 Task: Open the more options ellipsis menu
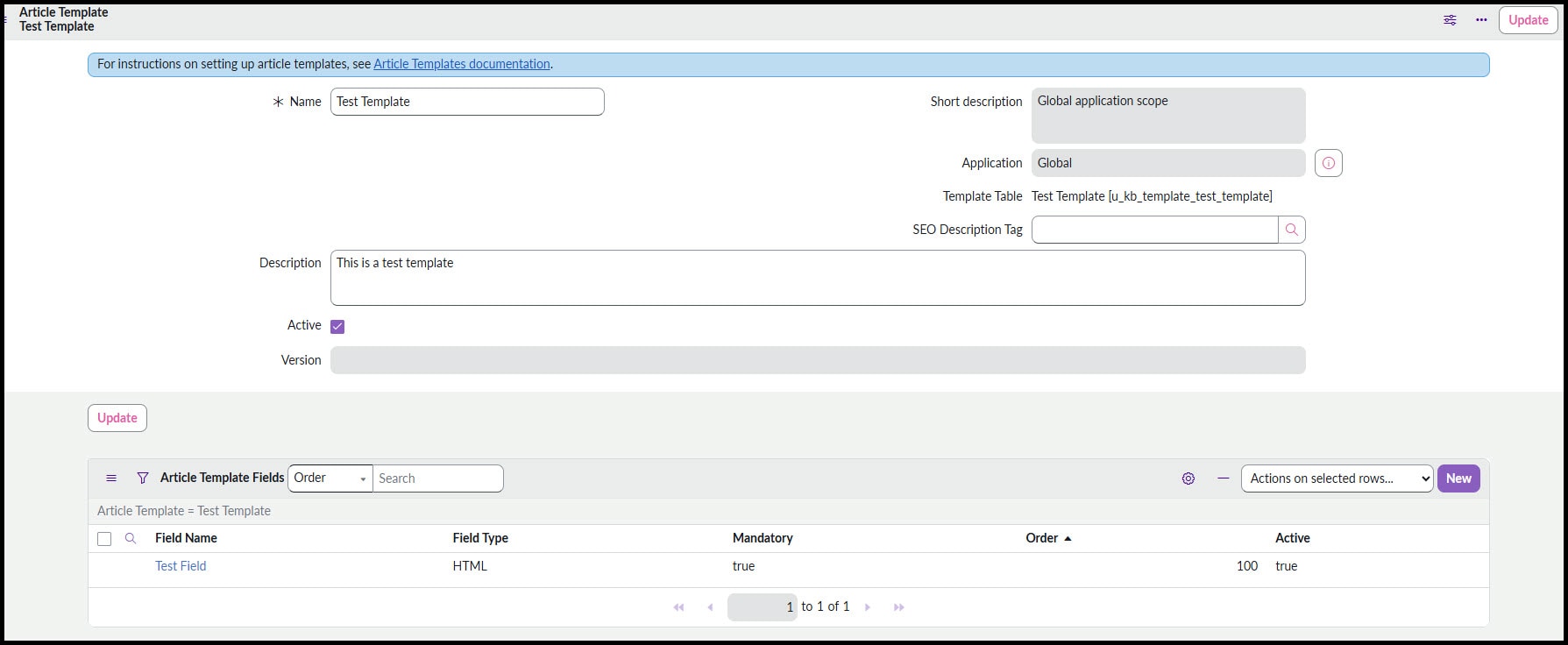click(1481, 20)
